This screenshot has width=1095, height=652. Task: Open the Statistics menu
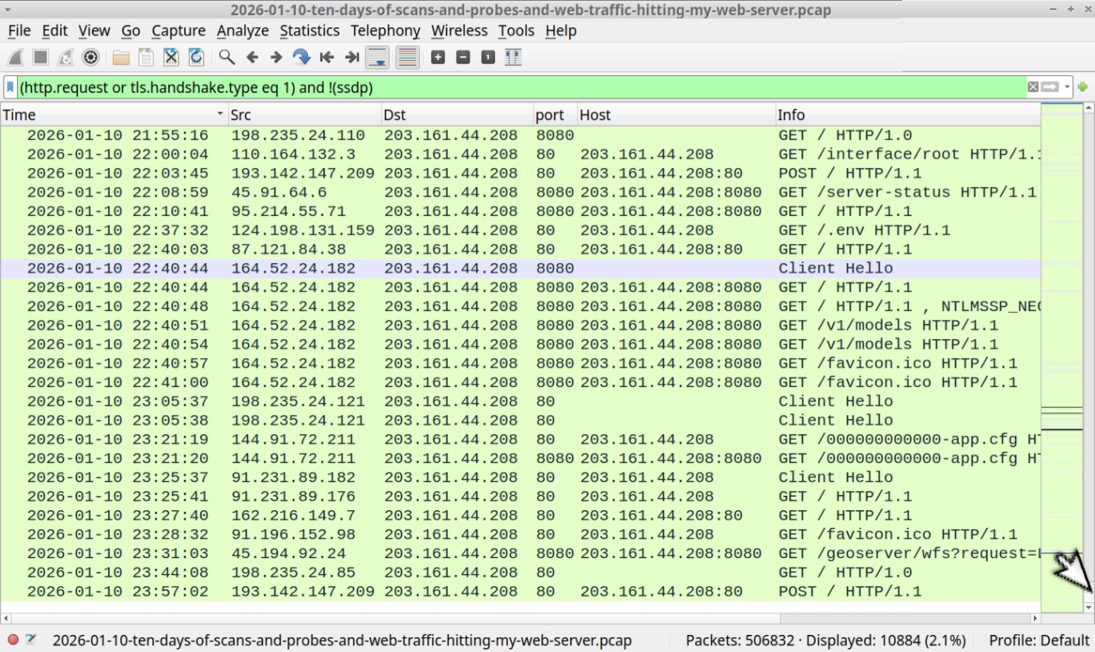(309, 31)
